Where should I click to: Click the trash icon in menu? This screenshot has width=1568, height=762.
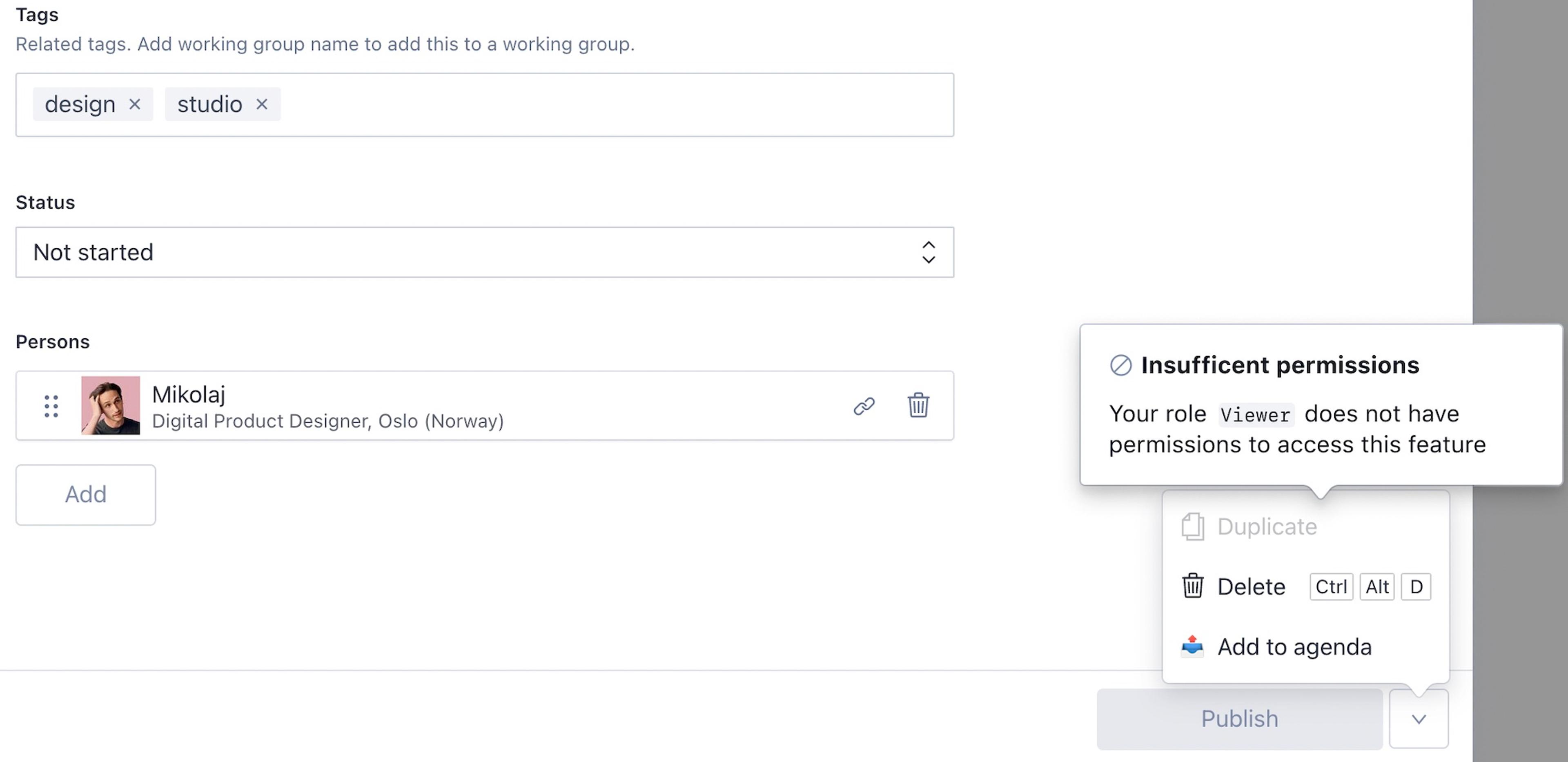point(1192,586)
